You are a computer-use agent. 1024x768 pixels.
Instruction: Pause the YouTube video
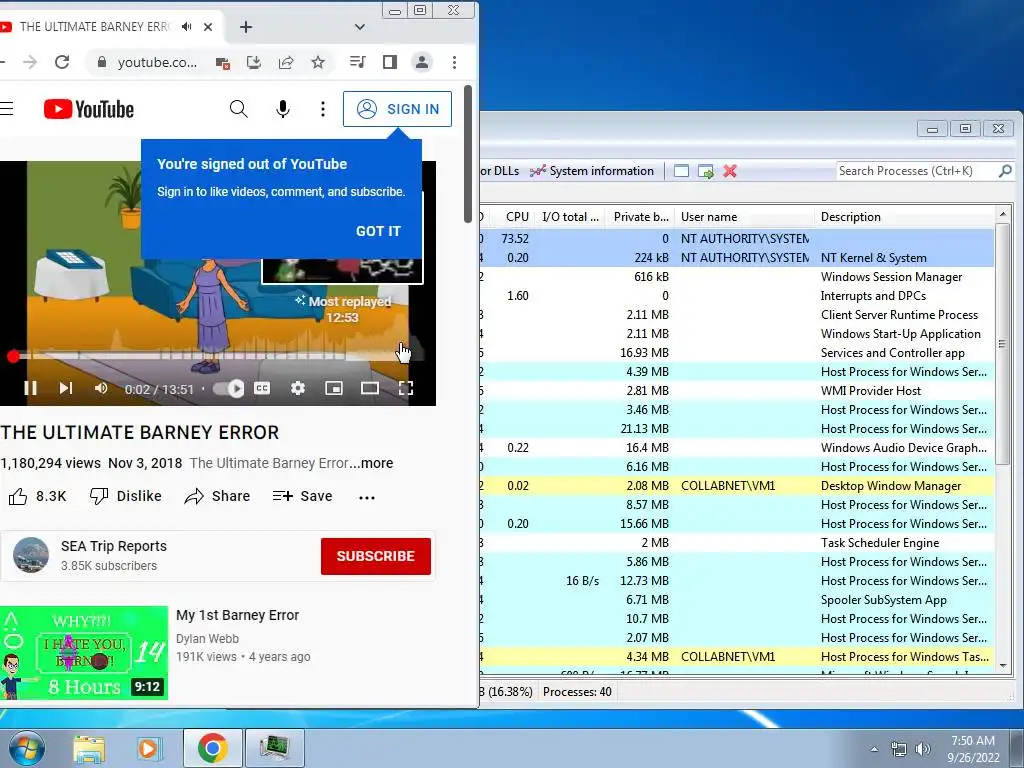coord(30,389)
